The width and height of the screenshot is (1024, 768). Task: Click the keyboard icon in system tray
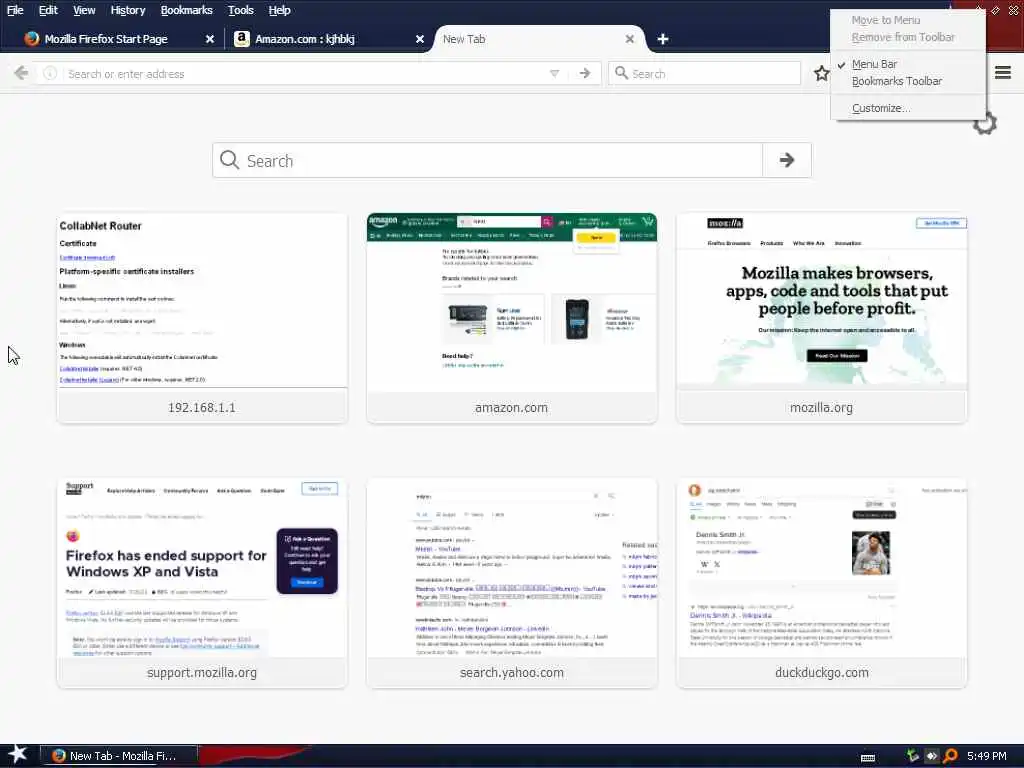(x=868, y=757)
